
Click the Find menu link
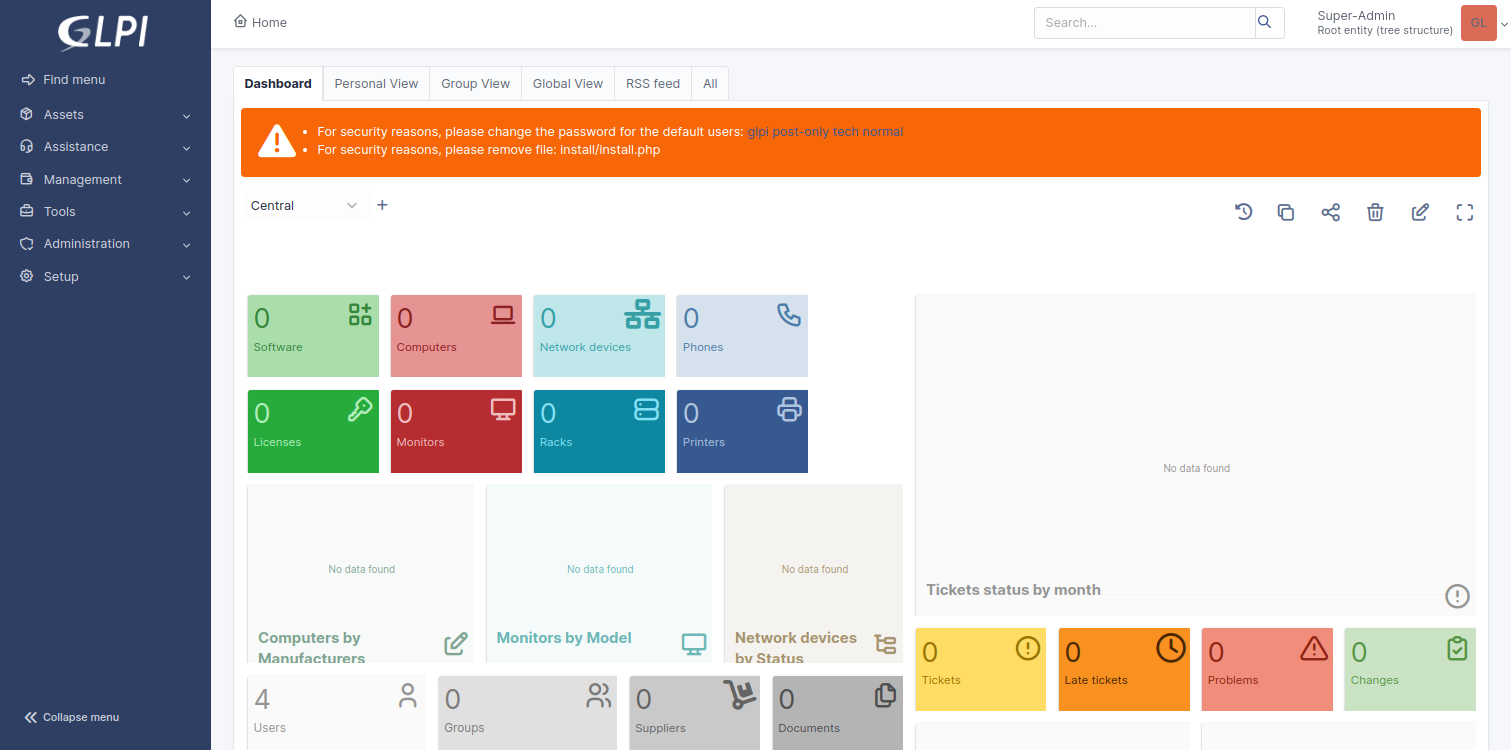pyautogui.click(x=73, y=80)
